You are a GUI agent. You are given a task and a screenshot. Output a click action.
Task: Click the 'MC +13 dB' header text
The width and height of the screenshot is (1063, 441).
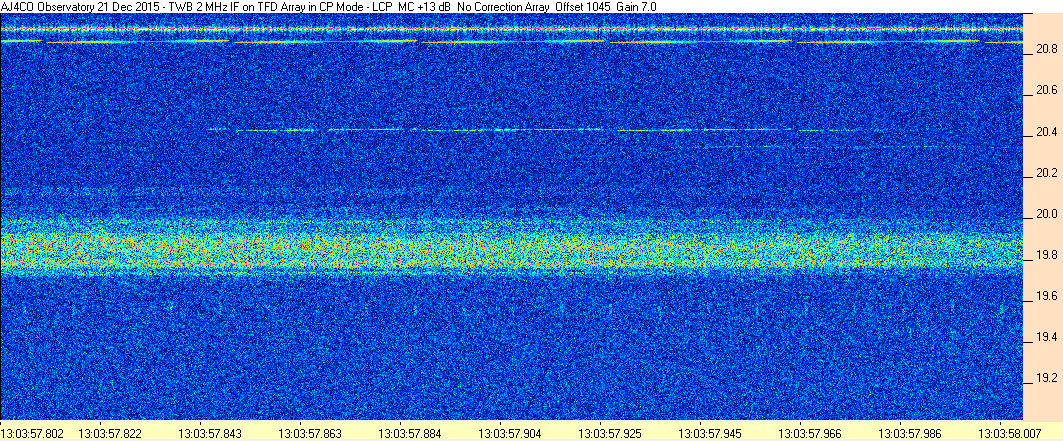(x=425, y=6)
